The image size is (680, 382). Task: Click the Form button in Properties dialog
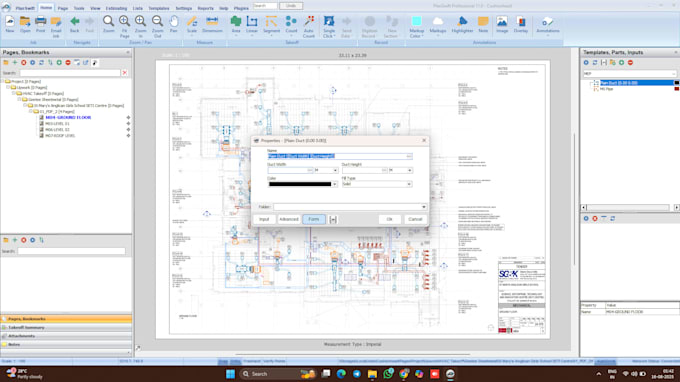[314, 219]
